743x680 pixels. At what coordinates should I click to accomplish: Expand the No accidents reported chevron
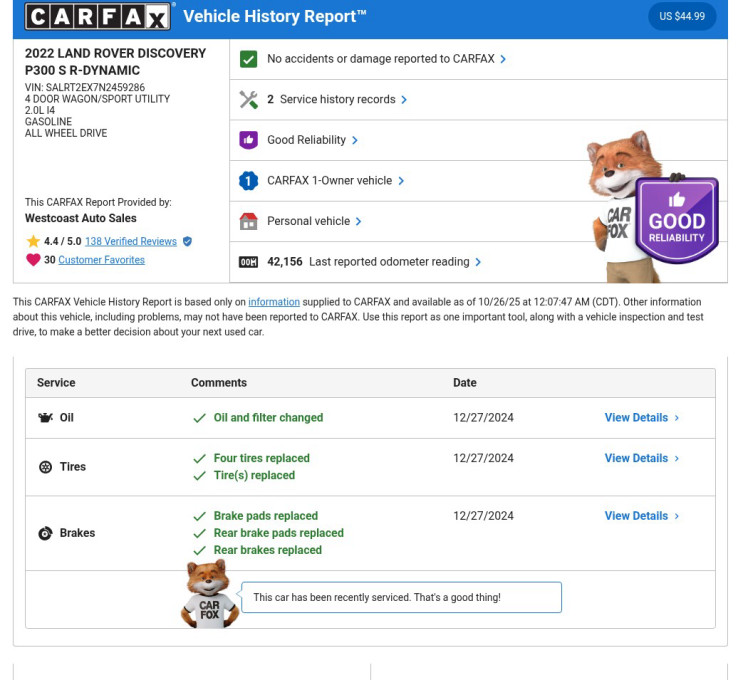[503, 59]
